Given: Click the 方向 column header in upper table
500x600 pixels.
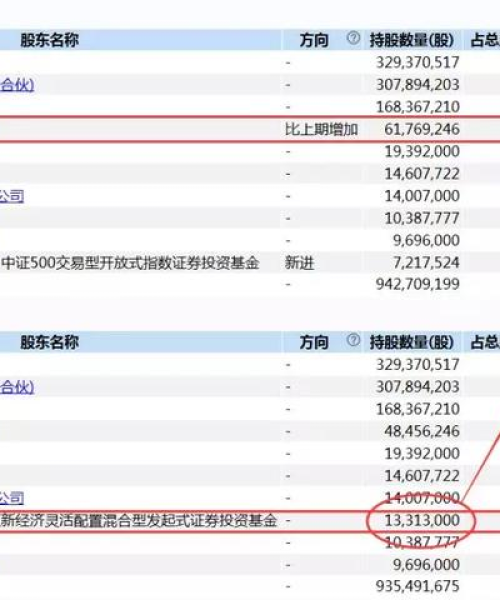Looking at the screenshot, I should [314, 40].
